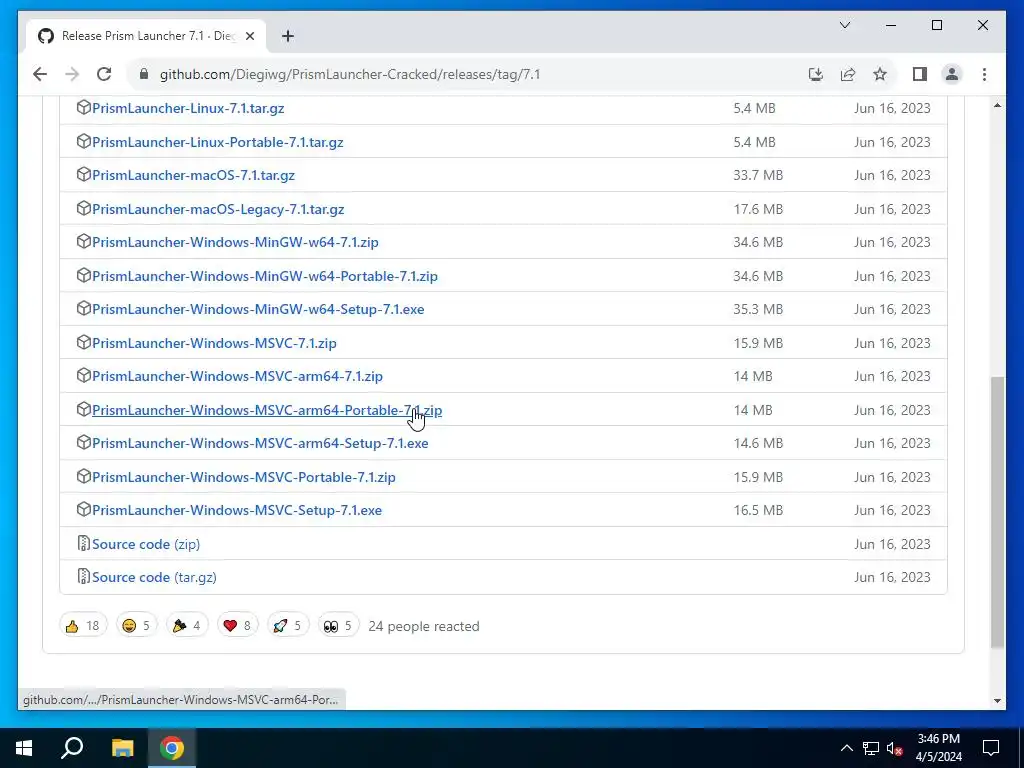Download PrismLauncher-Windows-MSVC-Setup-7.1.exe
This screenshot has height=768, width=1024.
click(x=237, y=511)
